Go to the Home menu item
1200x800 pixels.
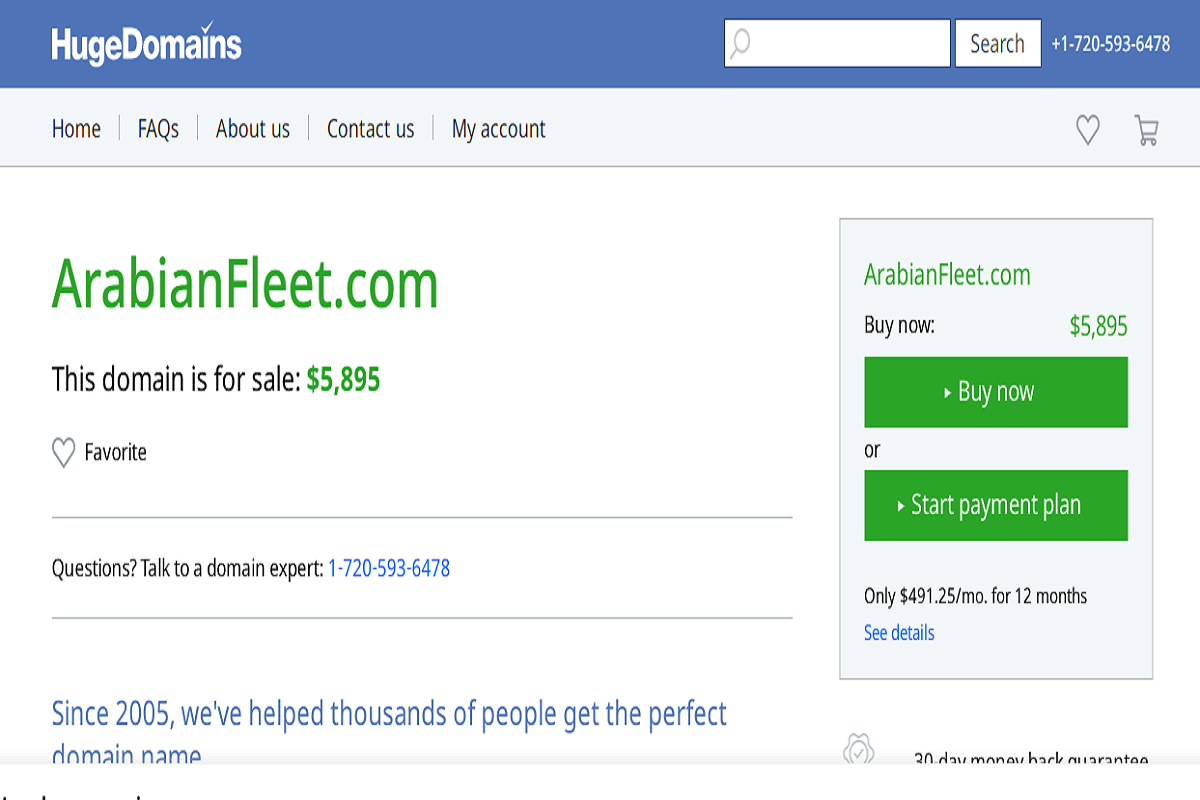click(x=76, y=129)
